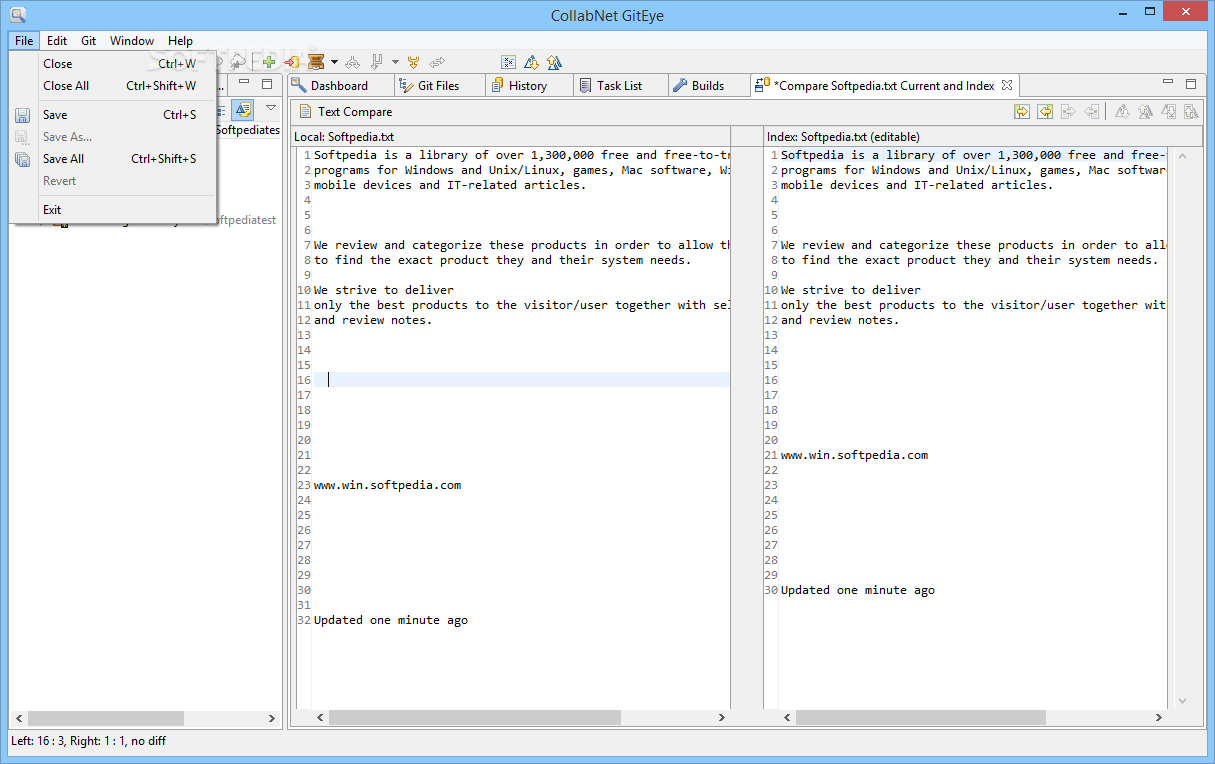Open the Window menu
The image size is (1215, 764).
(132, 41)
